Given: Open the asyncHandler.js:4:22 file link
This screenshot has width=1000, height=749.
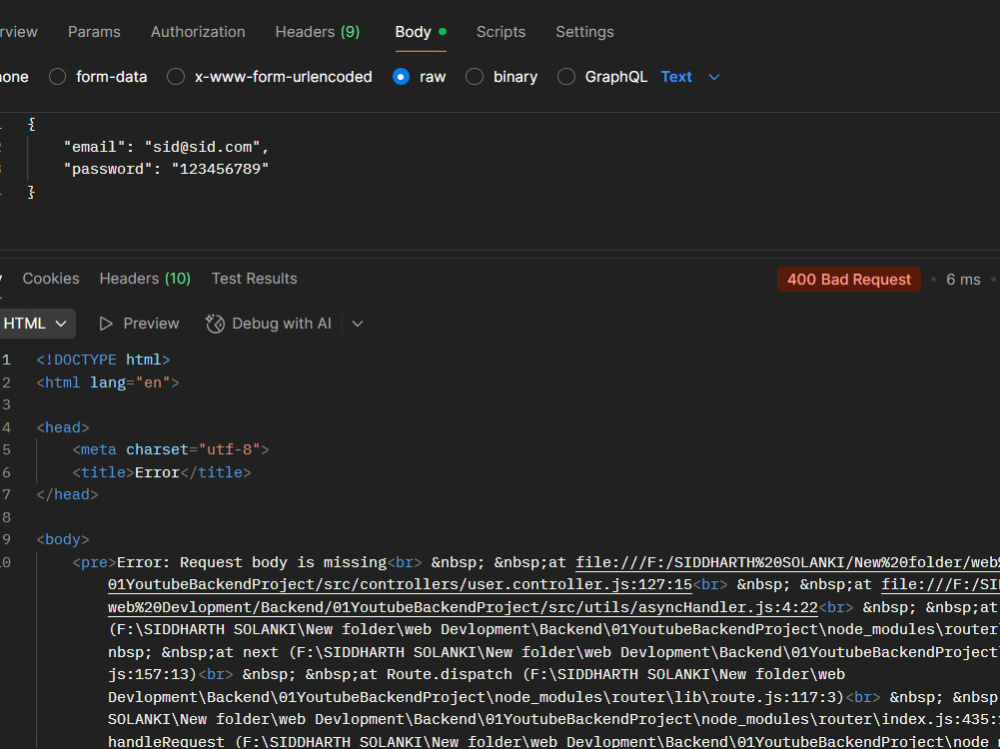Looking at the screenshot, I should [x=462, y=607].
